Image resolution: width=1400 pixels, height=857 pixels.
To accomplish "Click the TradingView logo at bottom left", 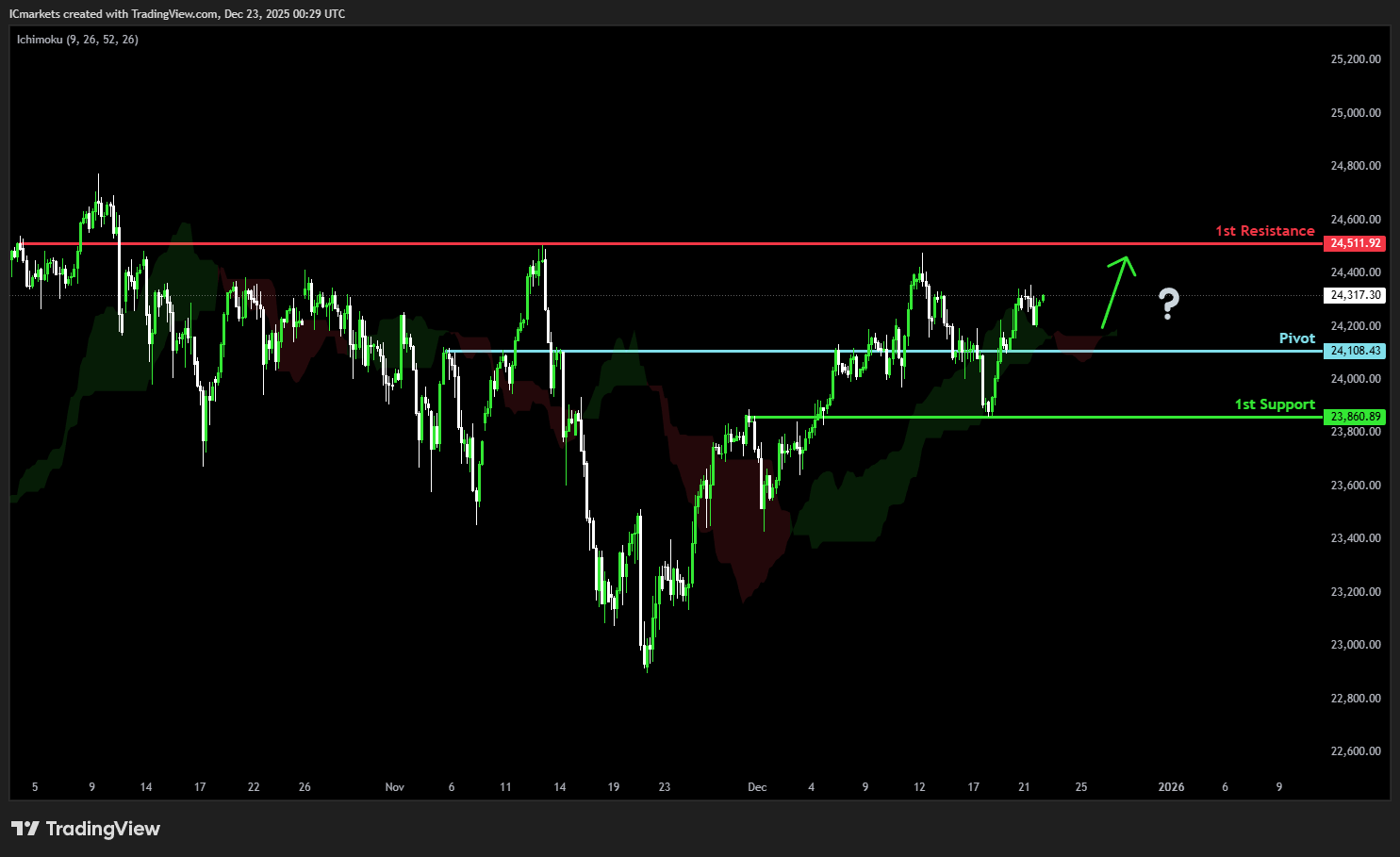I will 86,829.
